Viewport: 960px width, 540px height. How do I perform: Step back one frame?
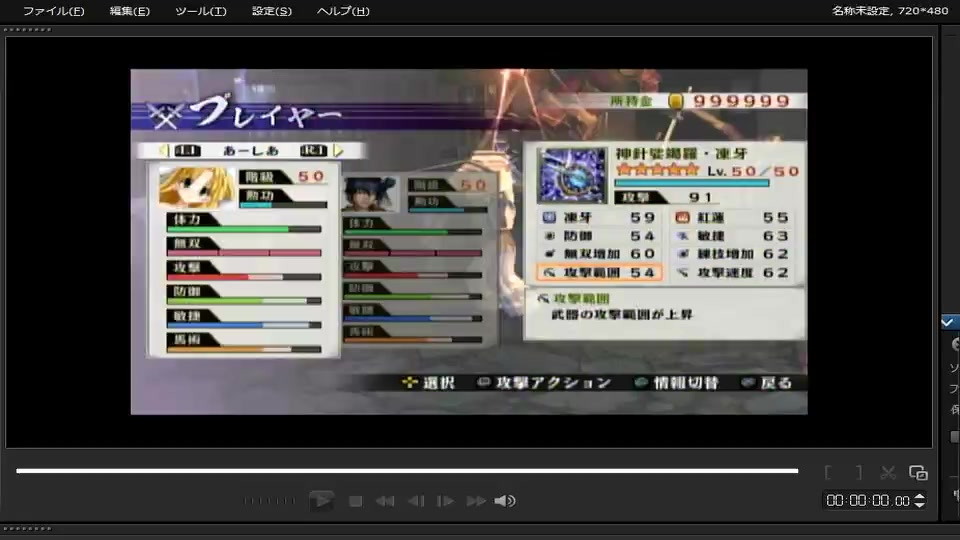click(x=416, y=501)
